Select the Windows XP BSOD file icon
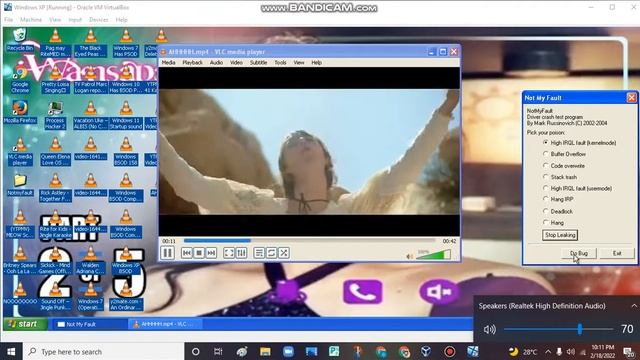The height and width of the screenshot is (360, 640). tap(126, 260)
